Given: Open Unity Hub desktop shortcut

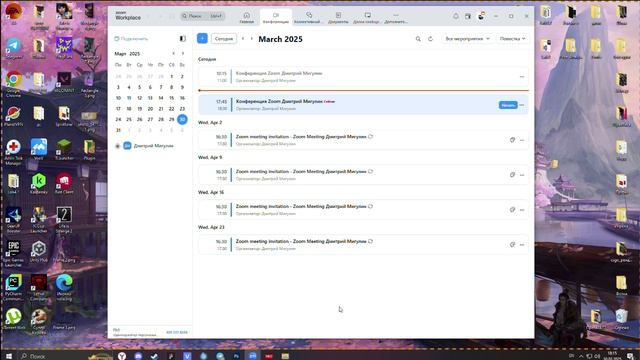Looking at the screenshot, I should (x=39, y=251).
